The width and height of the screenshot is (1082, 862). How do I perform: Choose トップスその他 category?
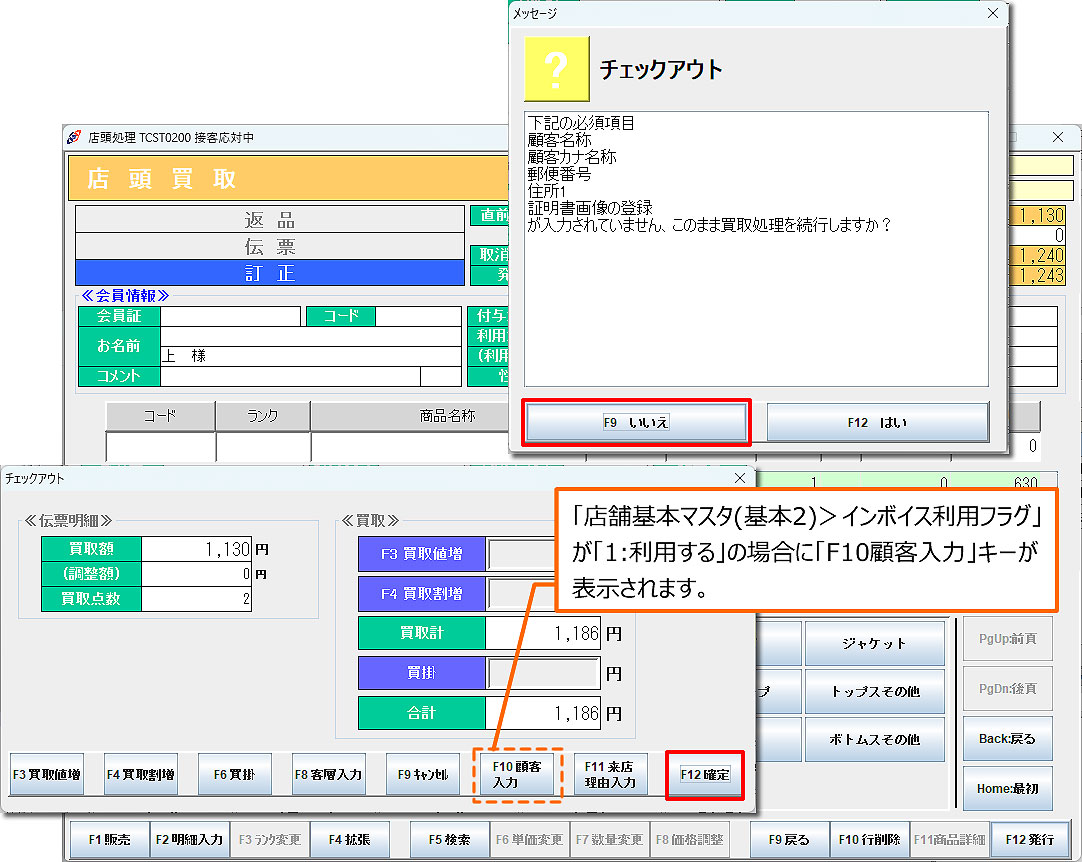(874, 691)
